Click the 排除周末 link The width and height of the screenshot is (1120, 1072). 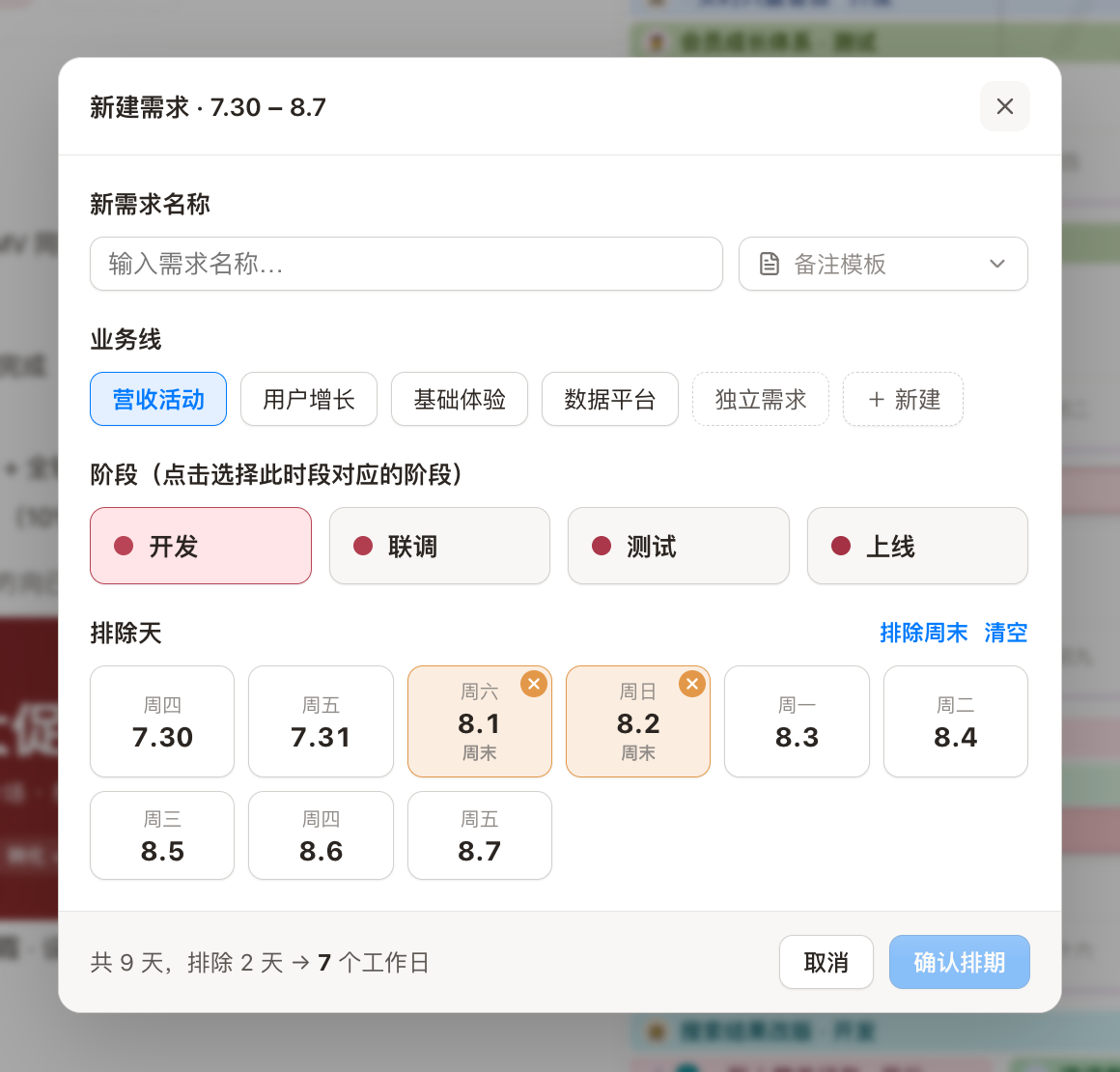(x=924, y=633)
